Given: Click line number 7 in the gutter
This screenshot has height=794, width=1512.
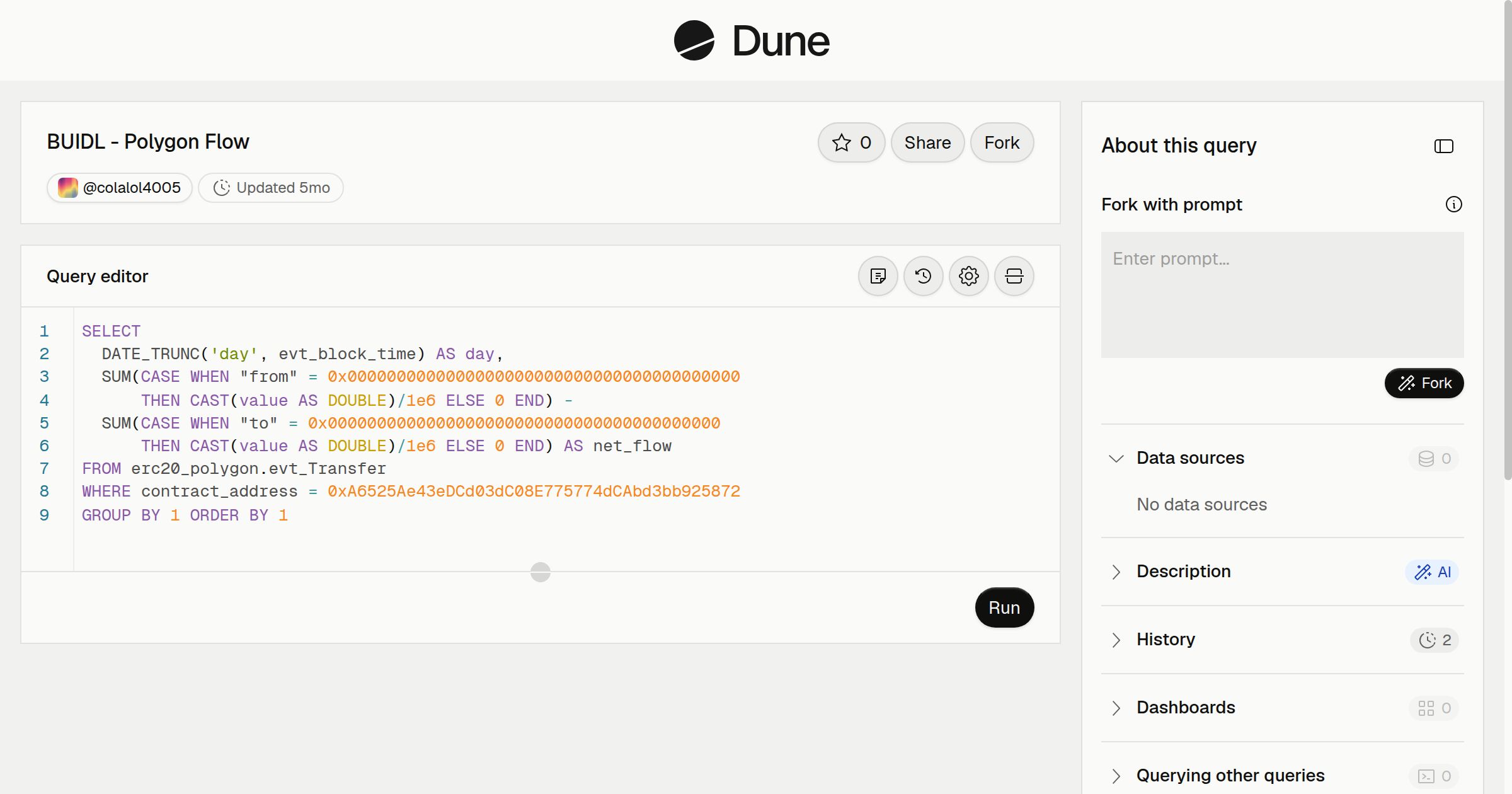Looking at the screenshot, I should coord(44,468).
